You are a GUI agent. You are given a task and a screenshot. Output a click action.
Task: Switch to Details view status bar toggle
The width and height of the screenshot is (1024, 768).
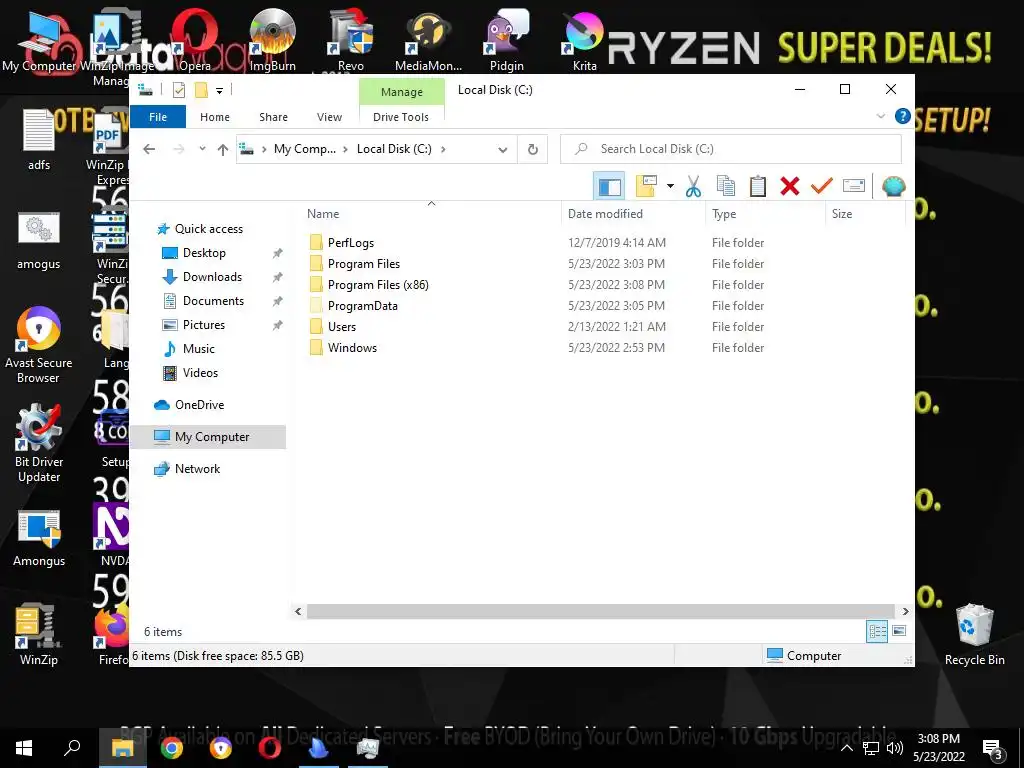(877, 631)
